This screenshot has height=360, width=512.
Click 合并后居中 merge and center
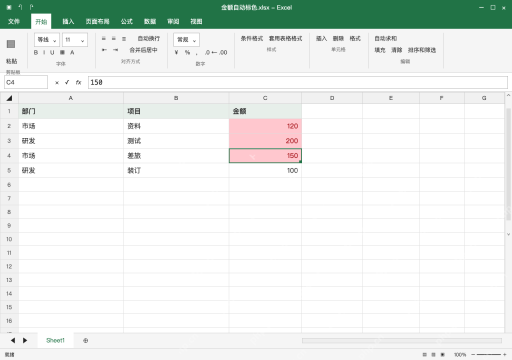[143, 50]
